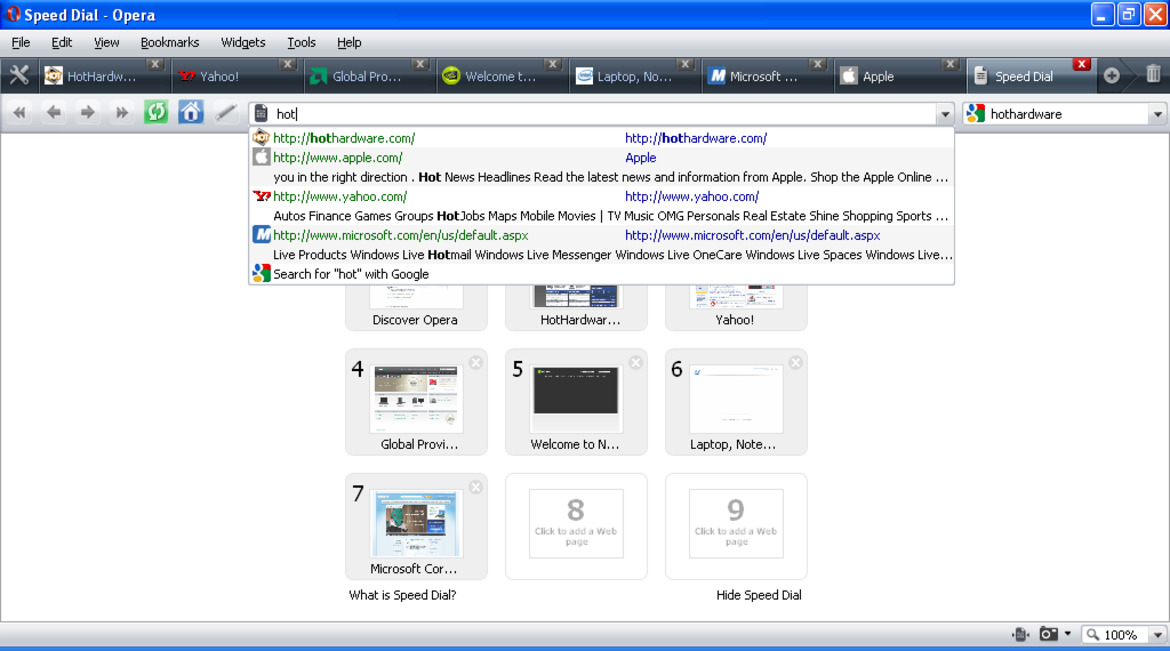The height and width of the screenshot is (651, 1170).
Task: Go back with the Back arrow
Action: pyautogui.click(x=54, y=113)
